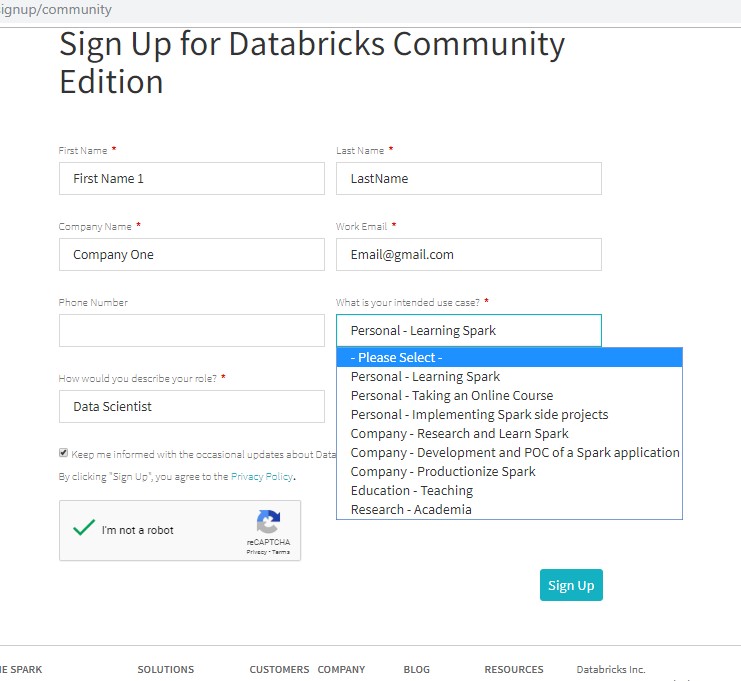This screenshot has width=741, height=681.
Task: Open the intended use case dropdown
Action: (468, 331)
